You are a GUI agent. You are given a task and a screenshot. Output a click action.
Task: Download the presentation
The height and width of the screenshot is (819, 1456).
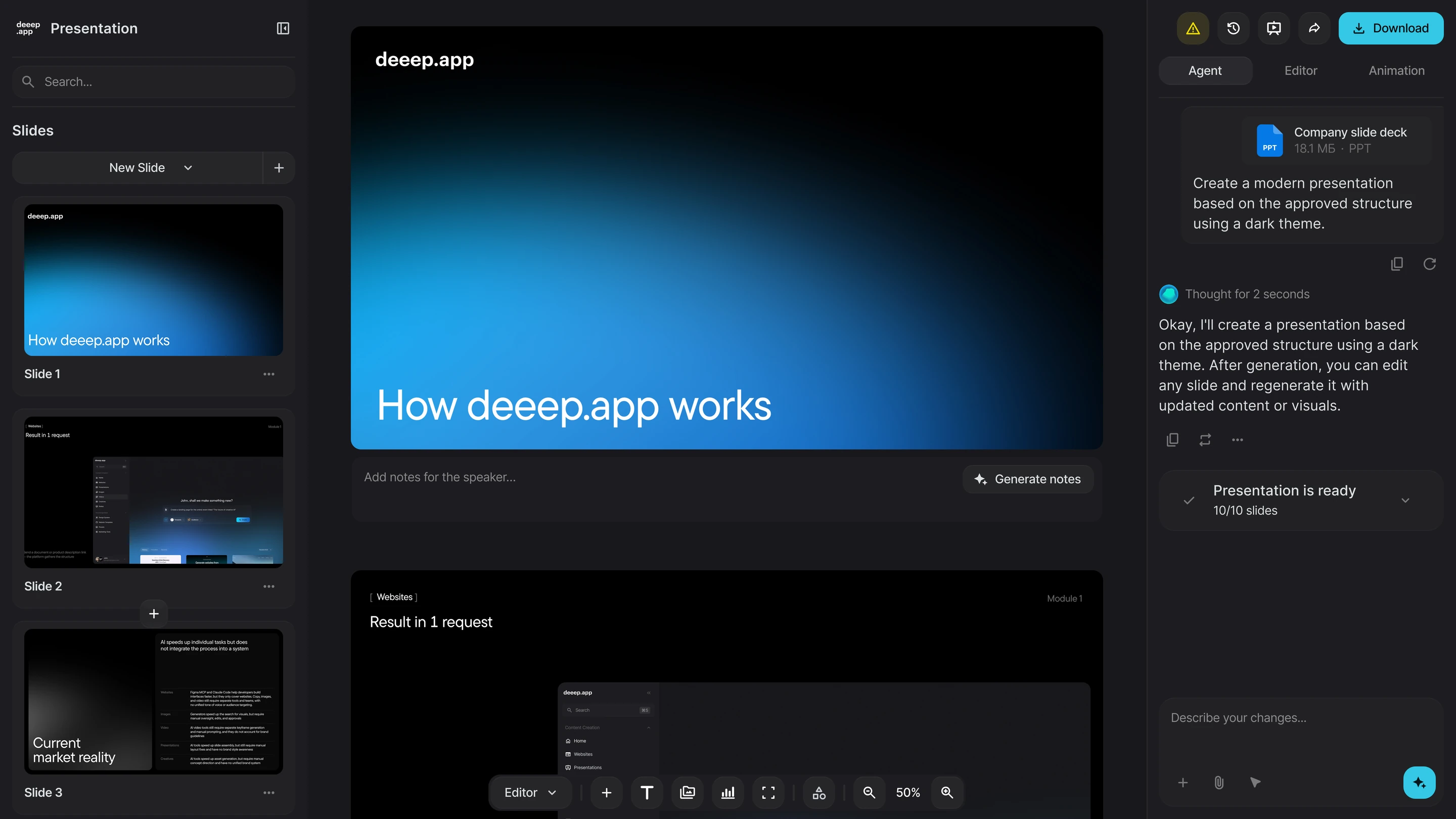coord(1391,28)
